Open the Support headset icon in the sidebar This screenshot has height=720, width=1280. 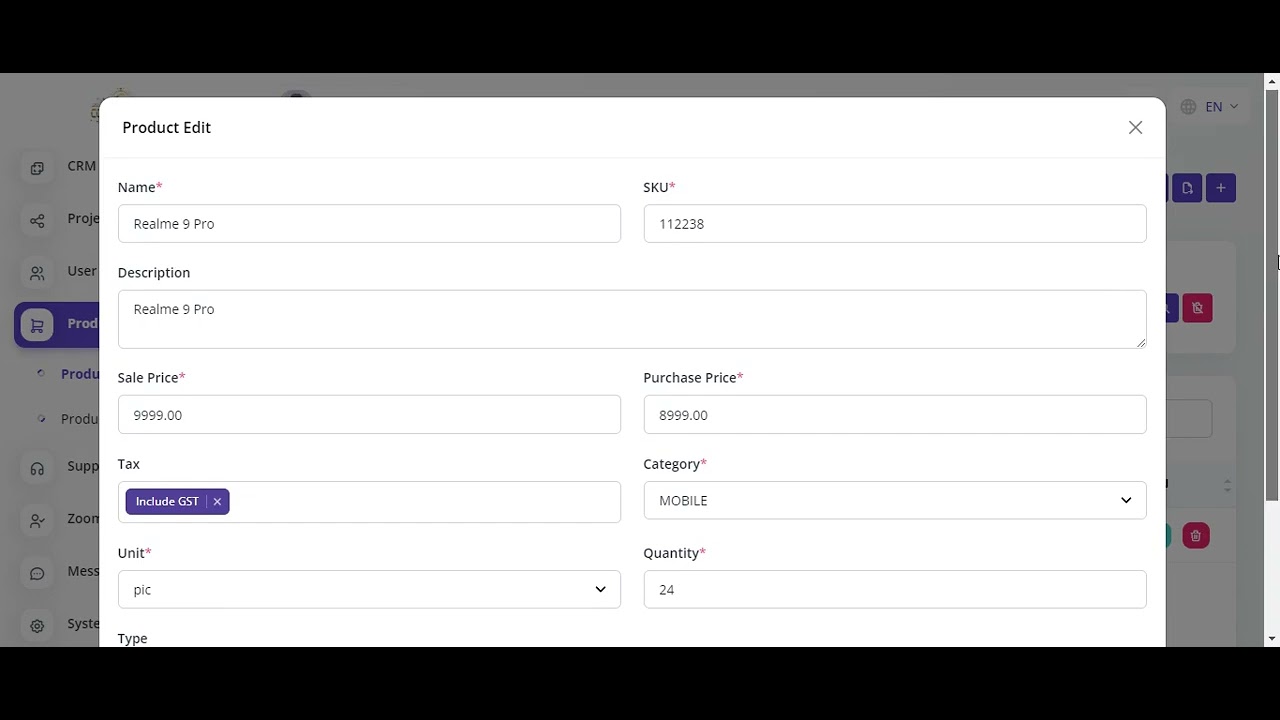click(x=37, y=468)
